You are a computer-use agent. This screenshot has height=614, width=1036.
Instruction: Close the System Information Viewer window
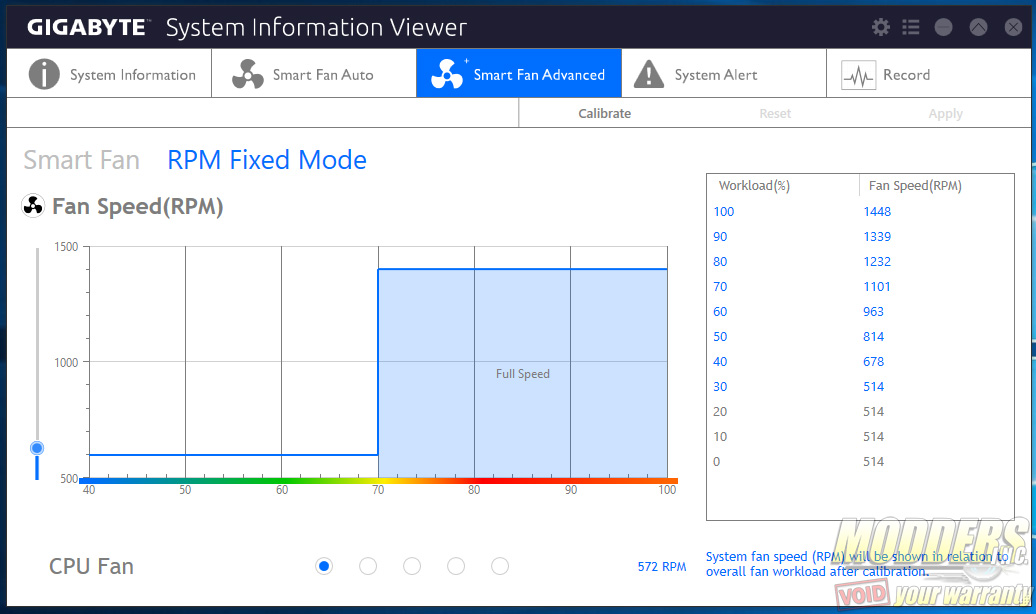(x=1013, y=27)
